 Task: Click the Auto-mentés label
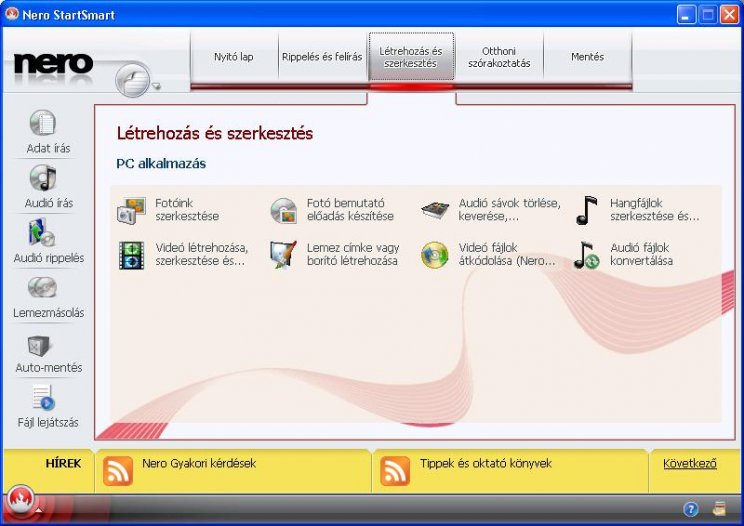(48, 368)
